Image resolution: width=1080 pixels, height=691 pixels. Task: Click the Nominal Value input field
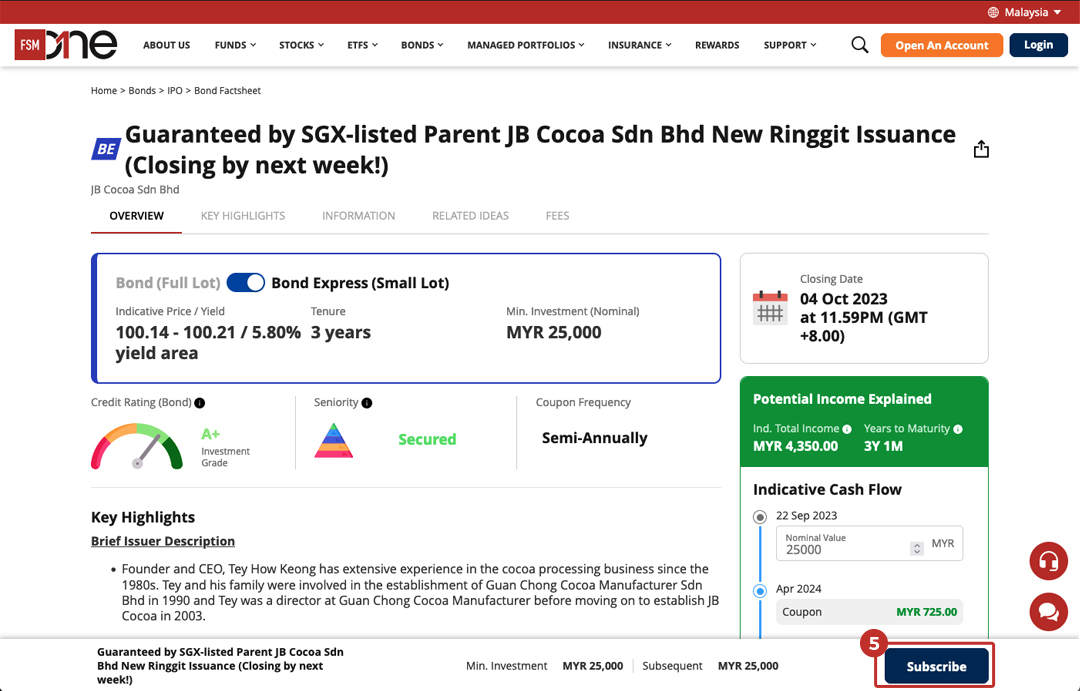click(x=845, y=549)
